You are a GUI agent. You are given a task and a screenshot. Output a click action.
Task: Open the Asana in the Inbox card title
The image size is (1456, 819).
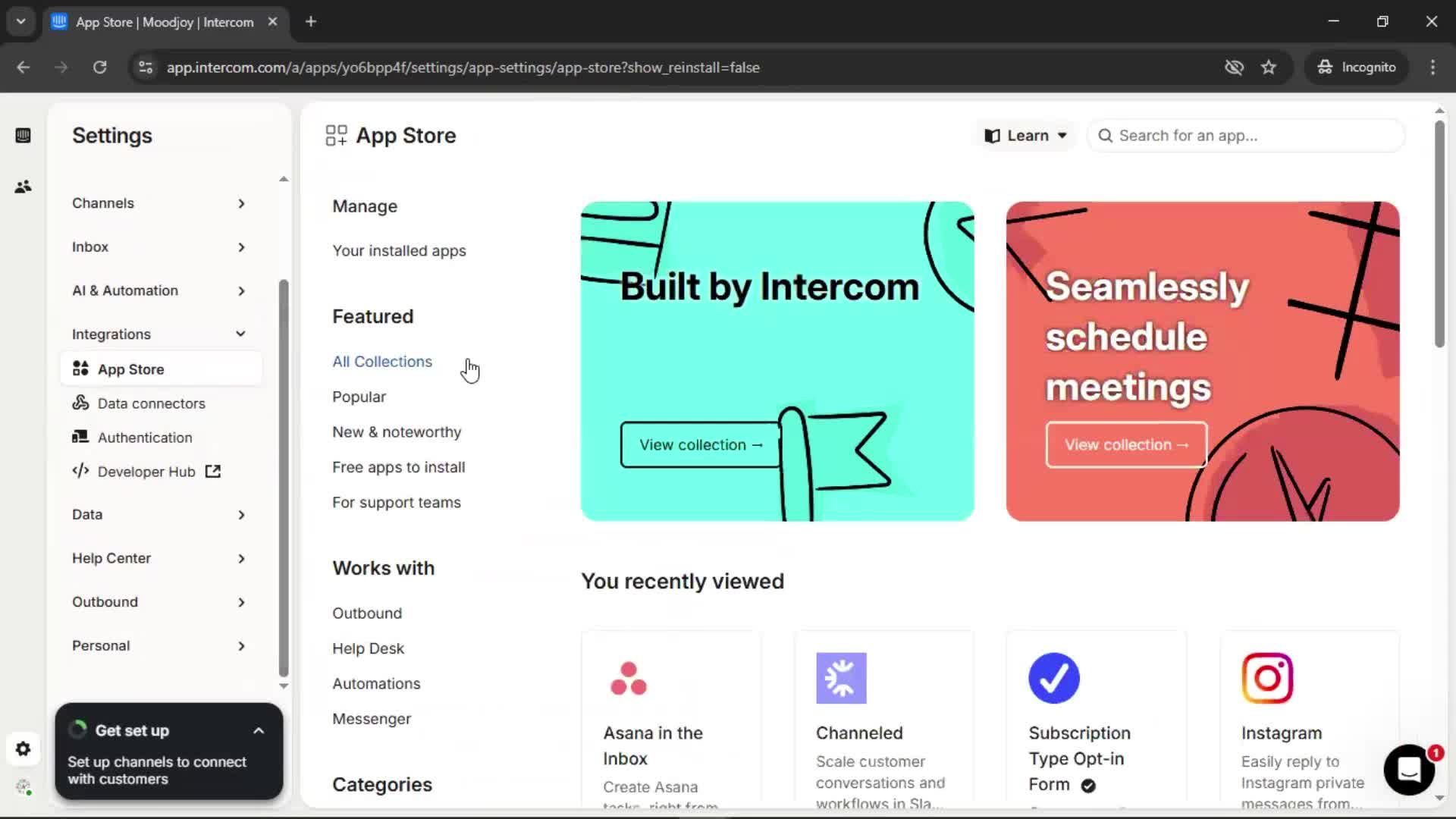point(653,746)
